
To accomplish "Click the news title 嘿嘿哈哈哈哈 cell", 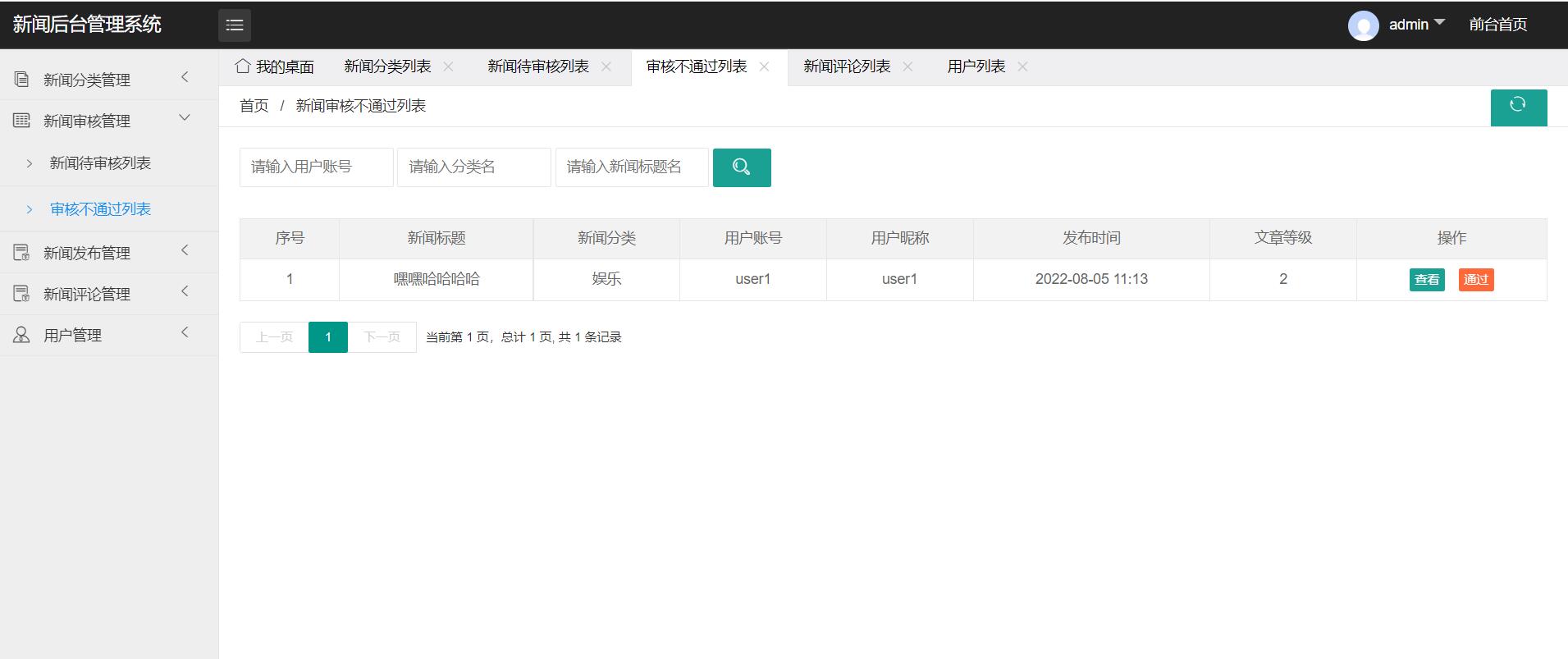I will pyautogui.click(x=437, y=279).
